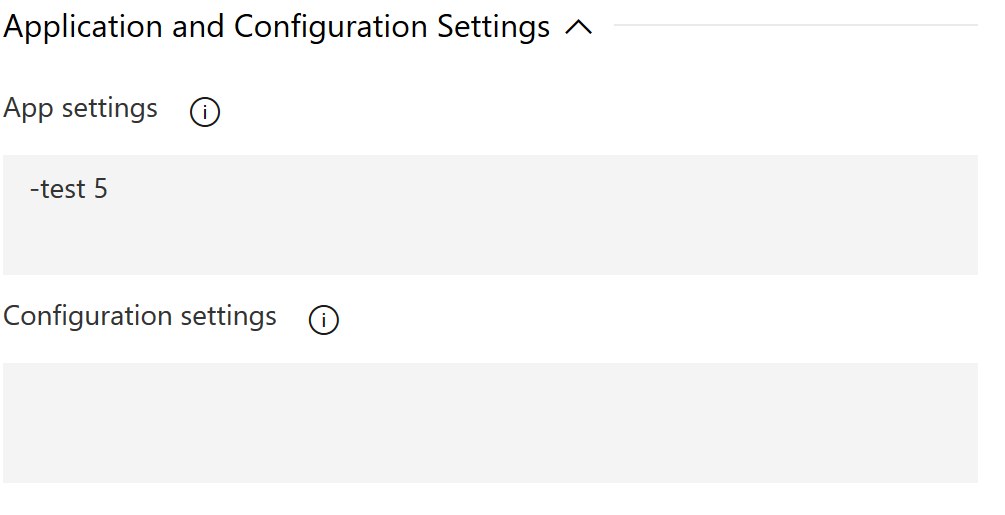This screenshot has height=515, width=1005.
Task: Focus the Configuration settings text box
Action: pyautogui.click(x=490, y=422)
